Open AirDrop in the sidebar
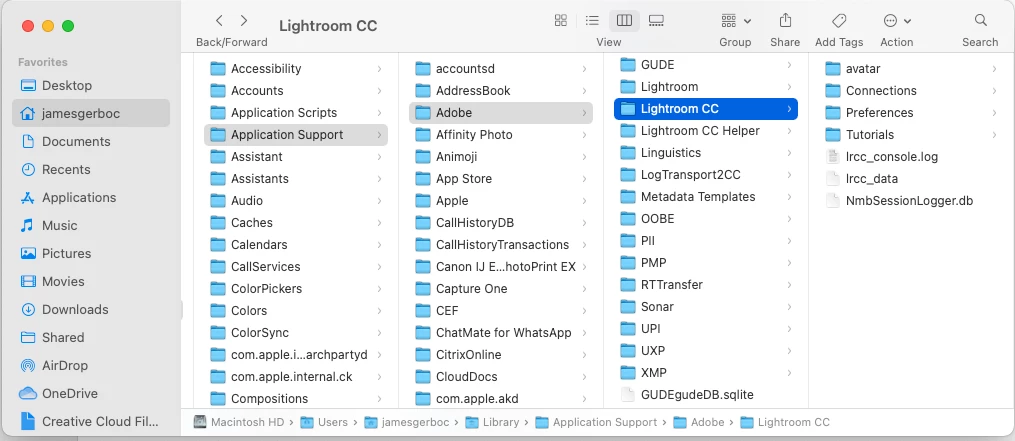1015x441 pixels. pyautogui.click(x=91, y=365)
